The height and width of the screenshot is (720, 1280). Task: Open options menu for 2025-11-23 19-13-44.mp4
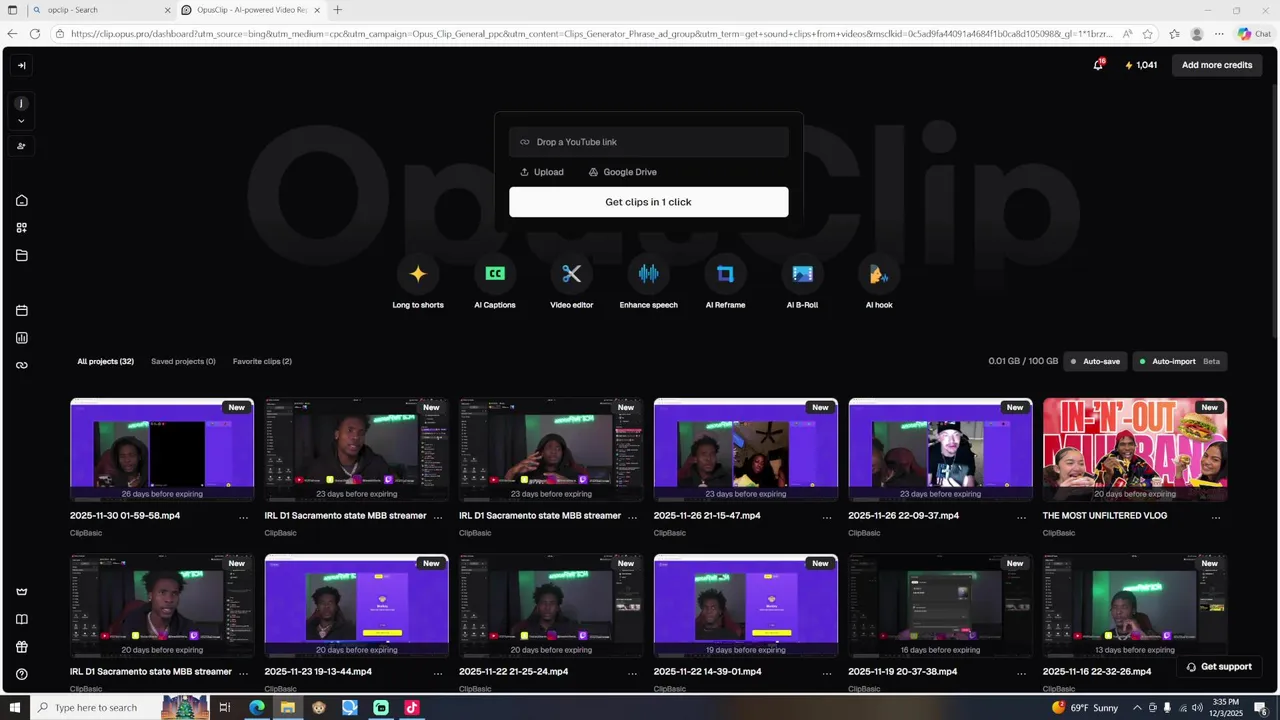pos(438,673)
